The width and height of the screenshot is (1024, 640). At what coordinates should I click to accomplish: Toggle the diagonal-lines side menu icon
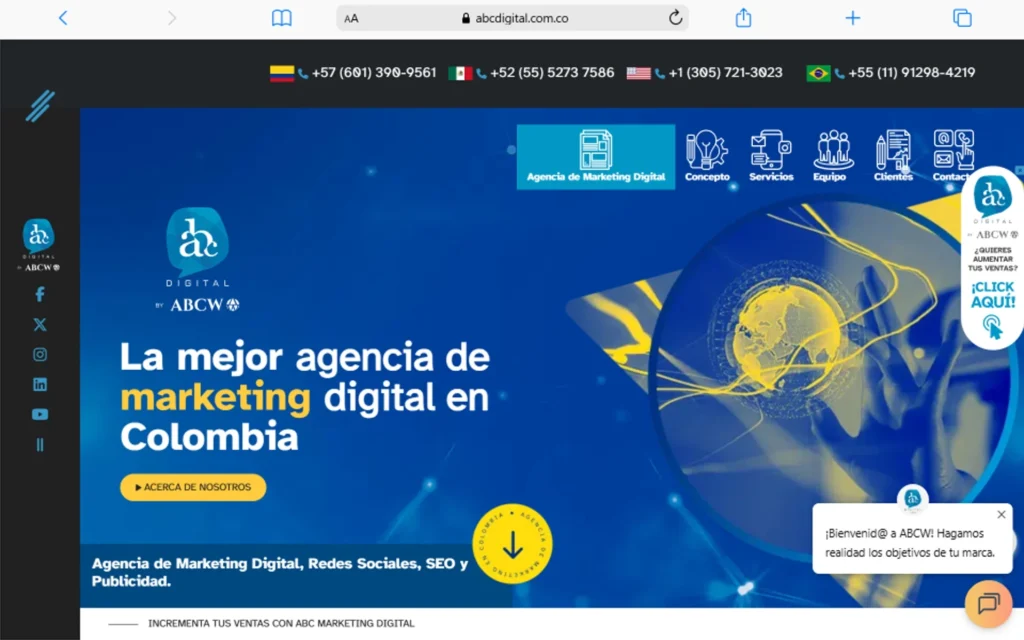point(40,106)
